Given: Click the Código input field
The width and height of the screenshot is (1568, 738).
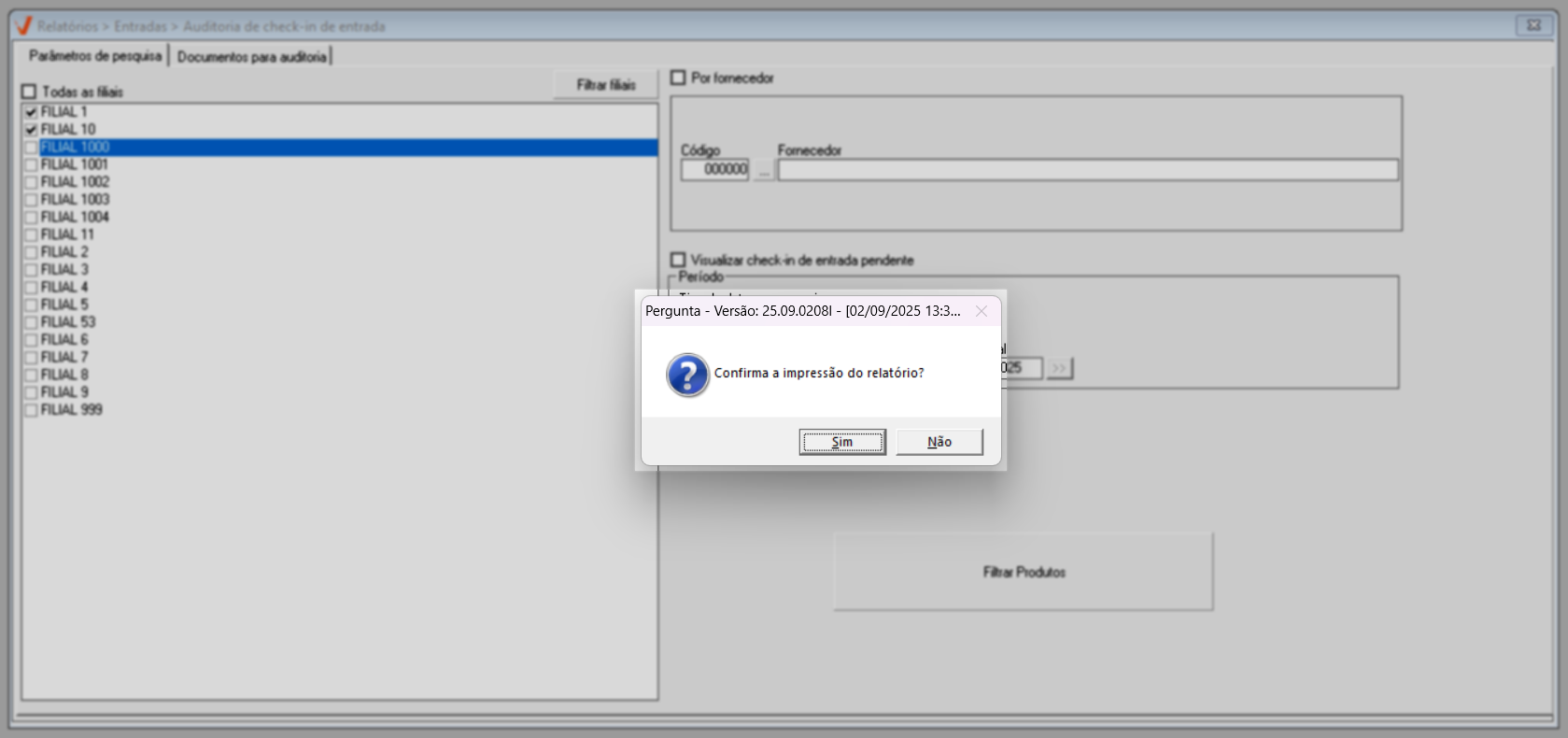Looking at the screenshot, I should 714,170.
